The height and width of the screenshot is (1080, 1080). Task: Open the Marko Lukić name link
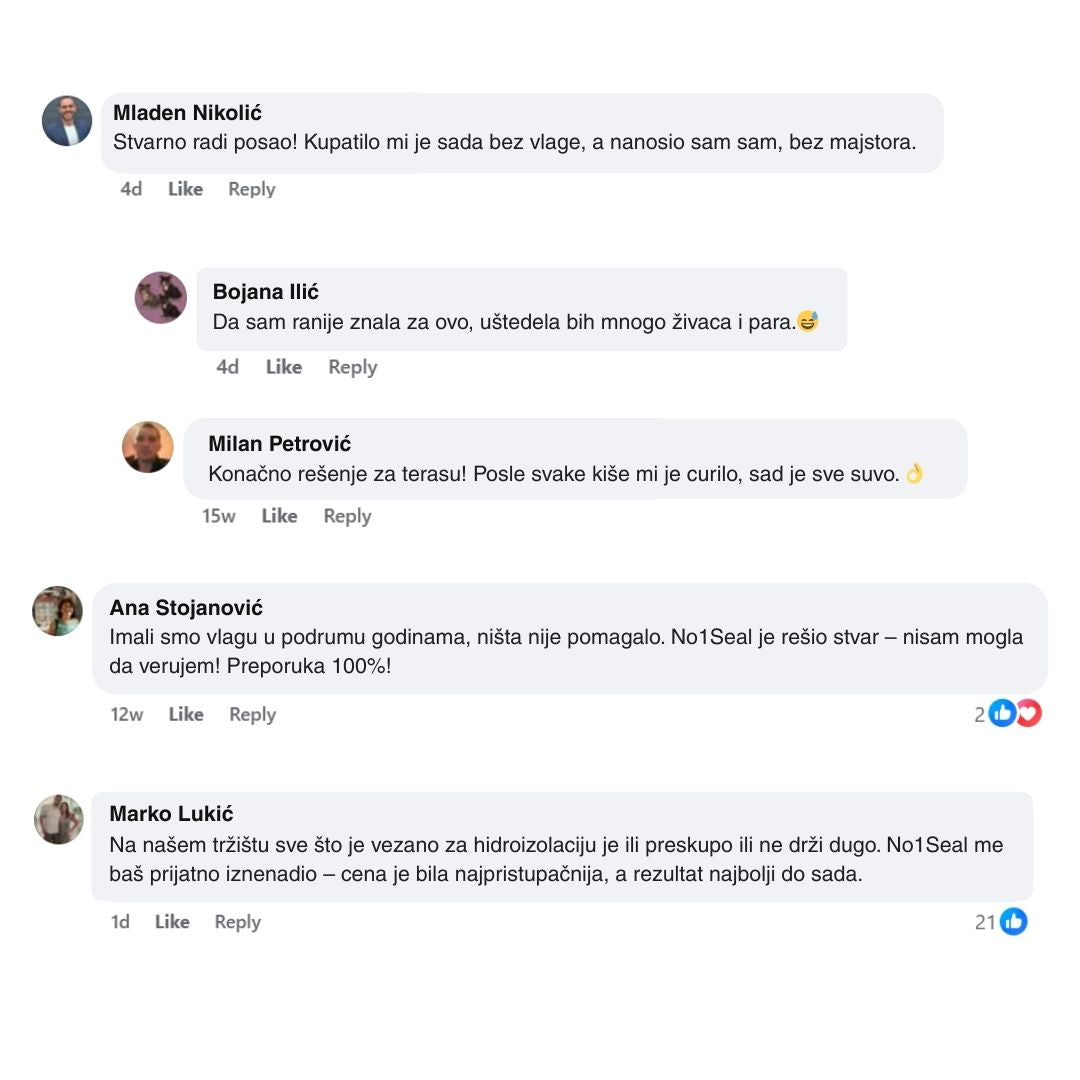pyautogui.click(x=171, y=814)
